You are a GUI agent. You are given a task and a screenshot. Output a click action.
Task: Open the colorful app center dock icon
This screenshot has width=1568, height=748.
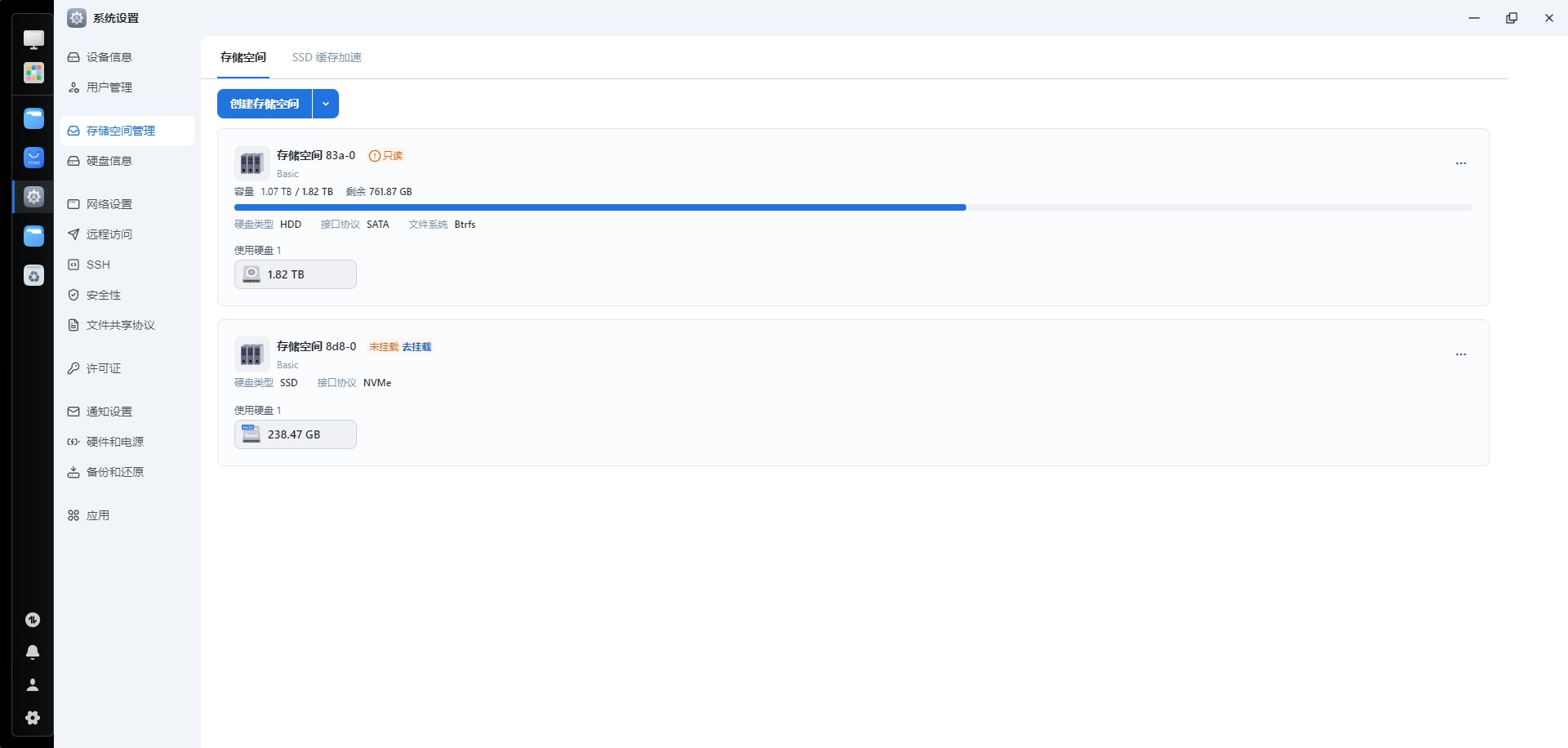point(33,73)
